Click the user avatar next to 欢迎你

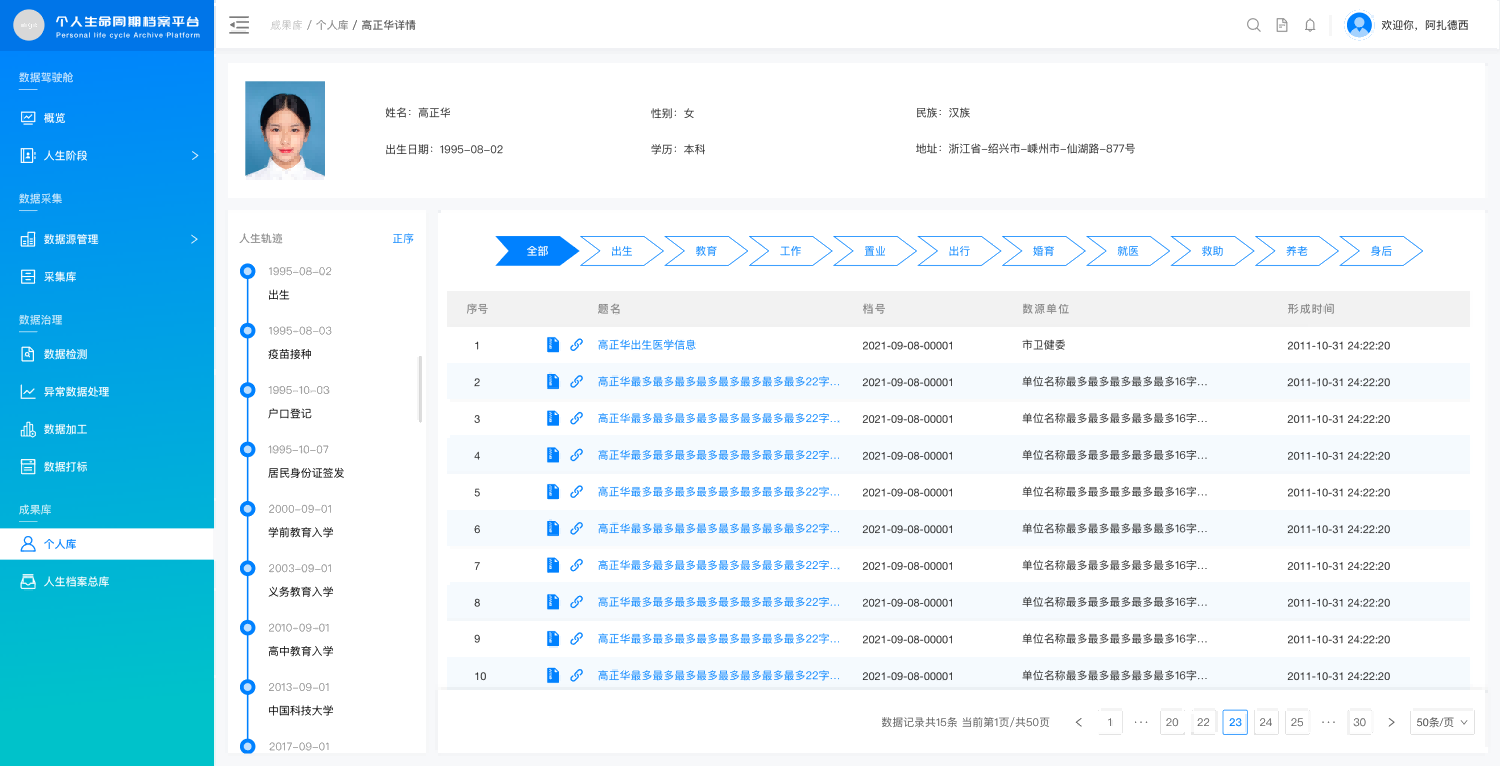(1359, 25)
